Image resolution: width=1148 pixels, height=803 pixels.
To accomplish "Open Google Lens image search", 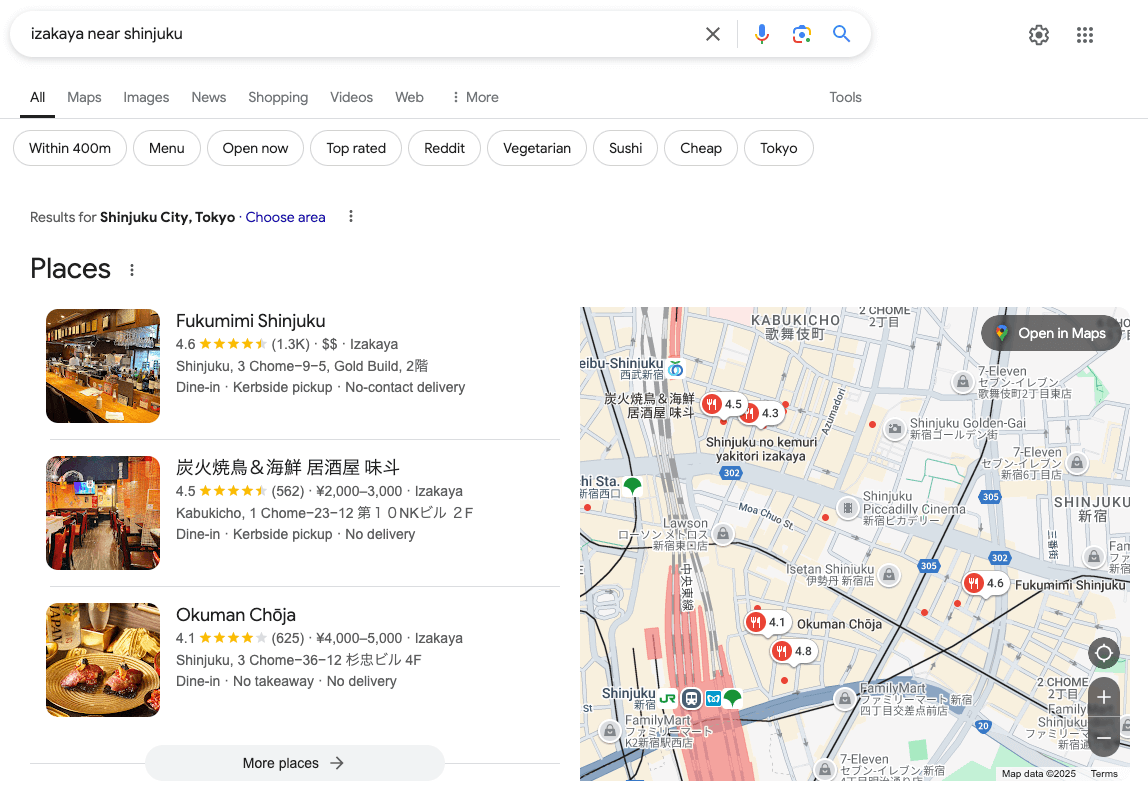I will click(x=801, y=34).
